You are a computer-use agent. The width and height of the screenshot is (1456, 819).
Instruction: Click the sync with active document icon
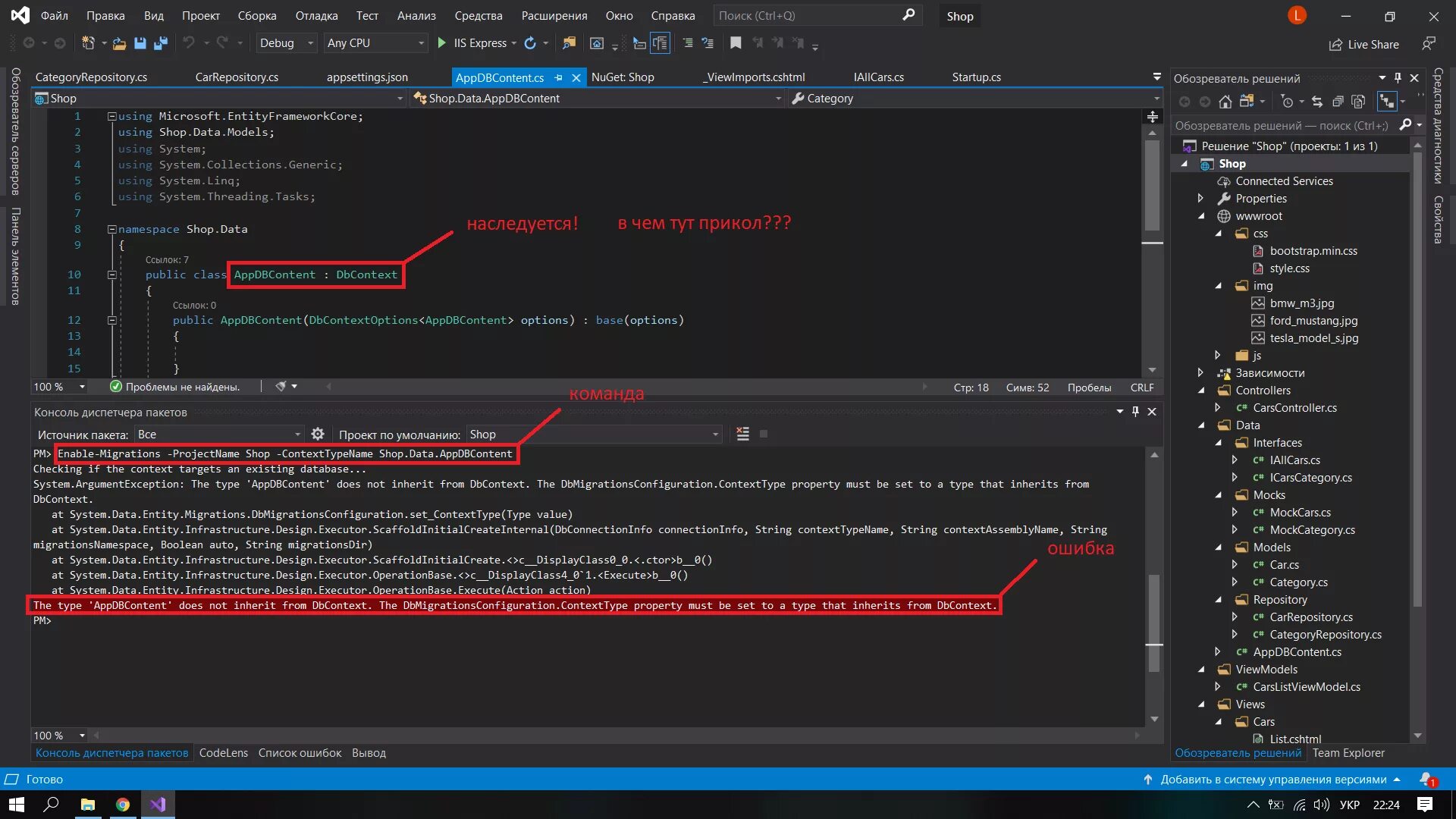tap(1316, 102)
